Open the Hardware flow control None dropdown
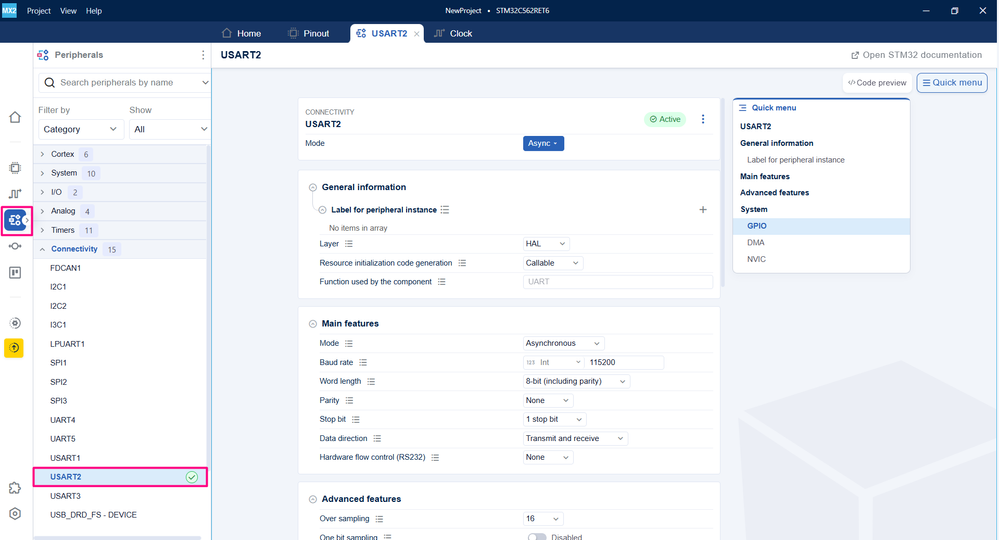Image resolution: width=999 pixels, height=540 pixels. pyautogui.click(x=548, y=457)
